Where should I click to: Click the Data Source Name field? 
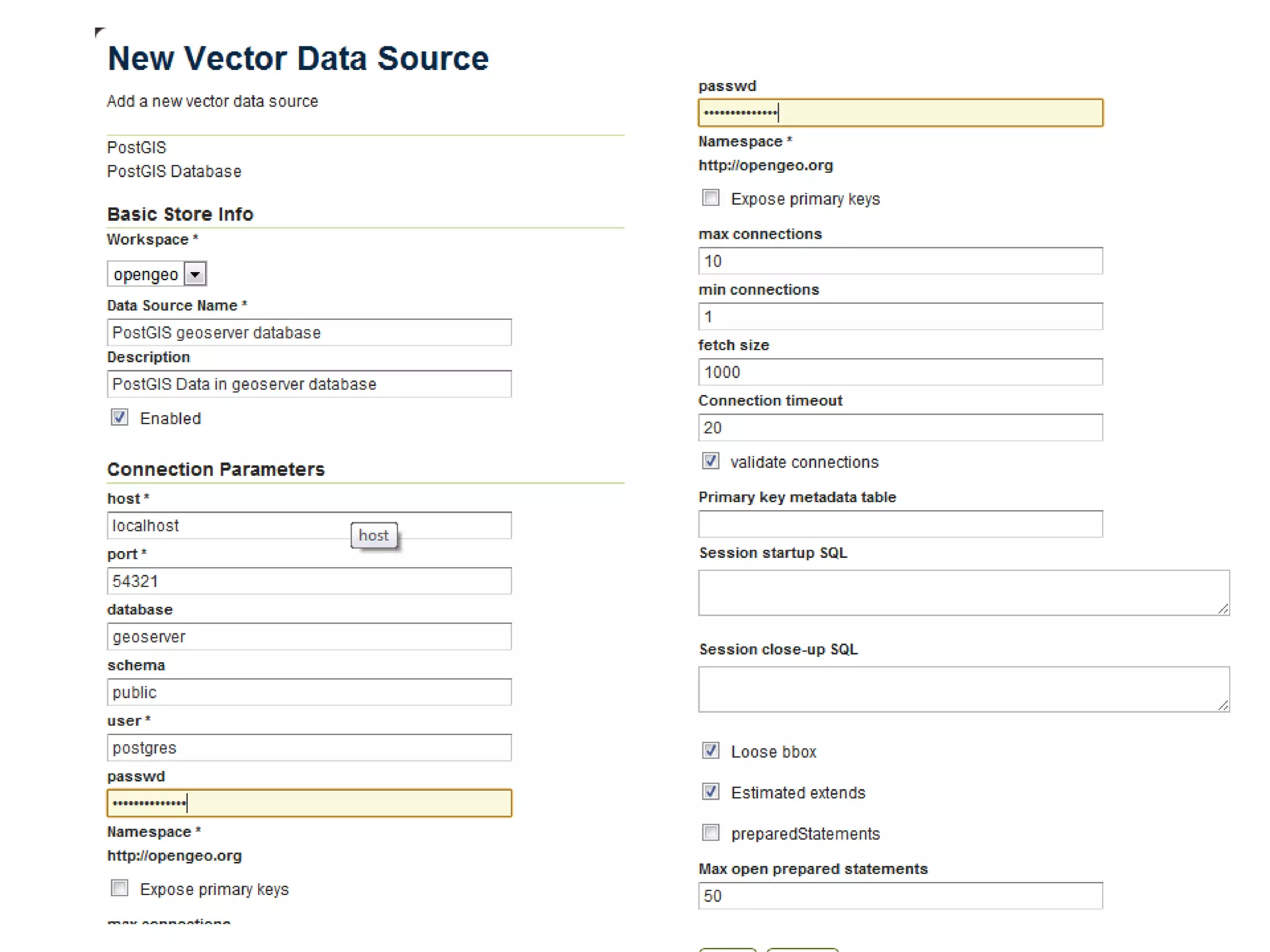coord(309,333)
